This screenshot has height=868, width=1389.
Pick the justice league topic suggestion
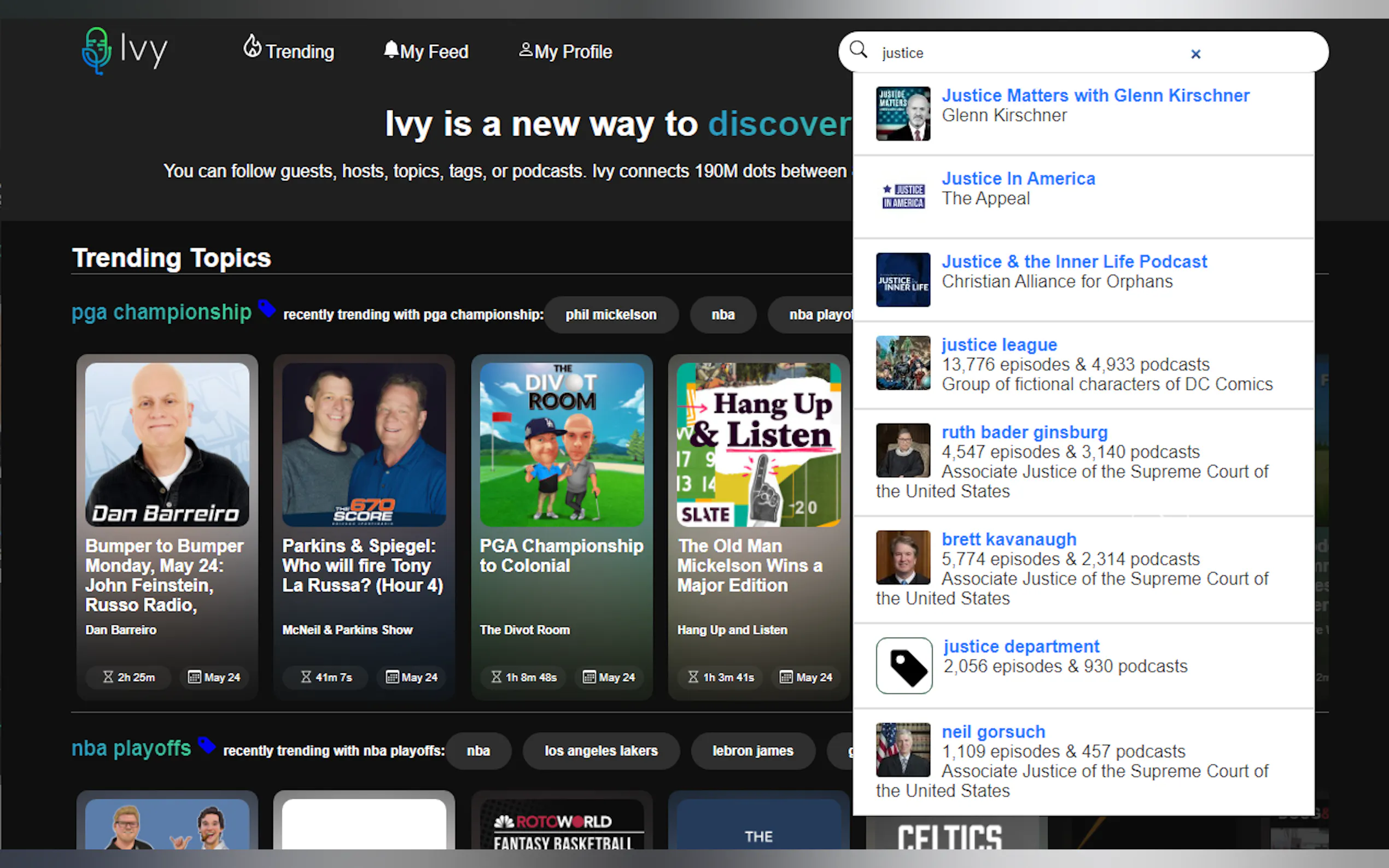pos(999,344)
